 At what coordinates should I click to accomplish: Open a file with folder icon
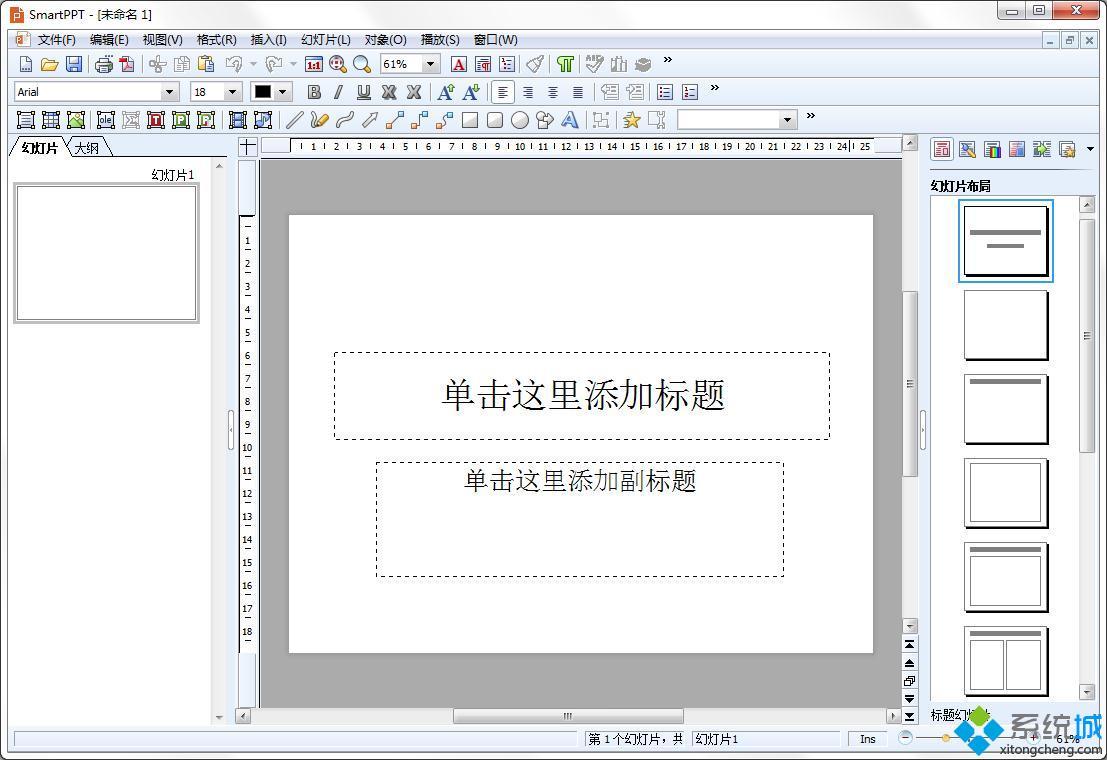pyautogui.click(x=49, y=64)
